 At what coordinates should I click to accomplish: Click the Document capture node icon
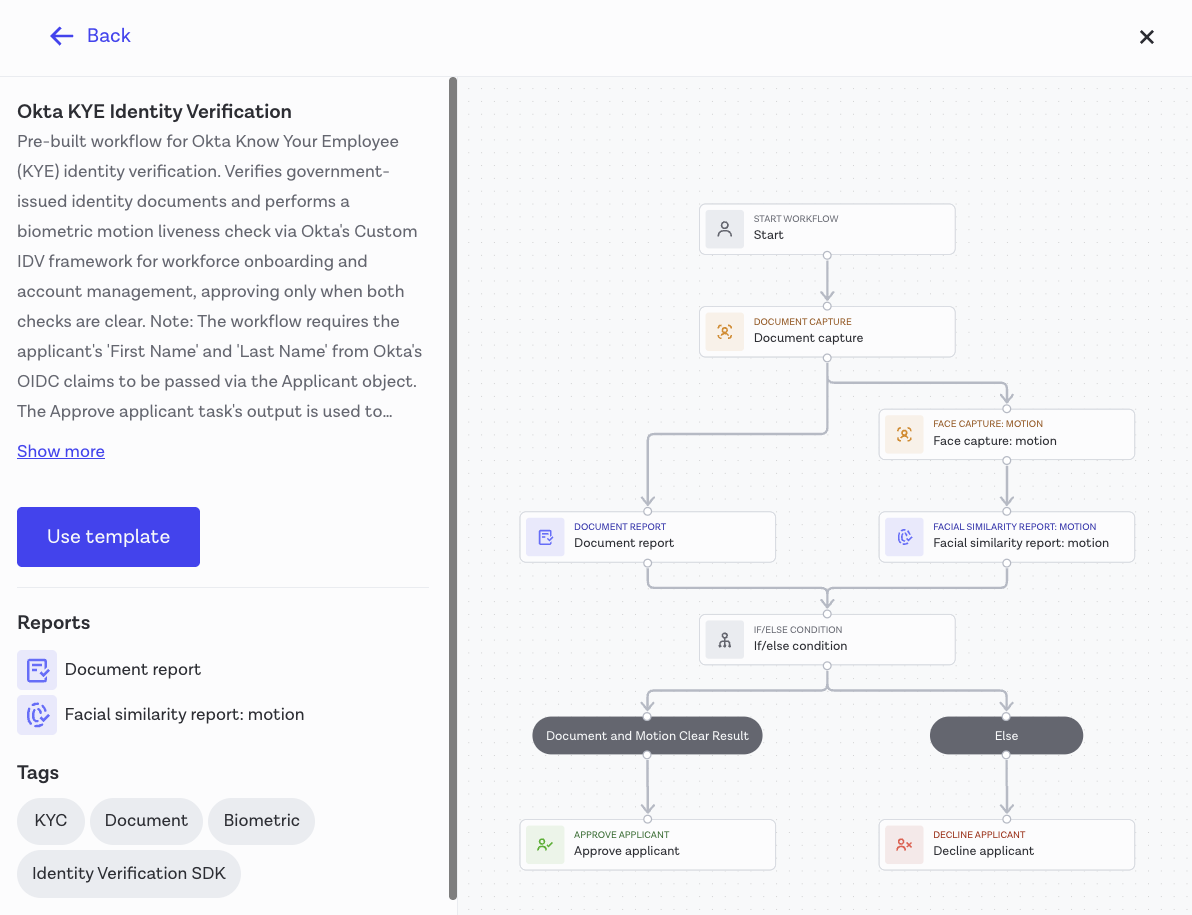[x=724, y=332]
